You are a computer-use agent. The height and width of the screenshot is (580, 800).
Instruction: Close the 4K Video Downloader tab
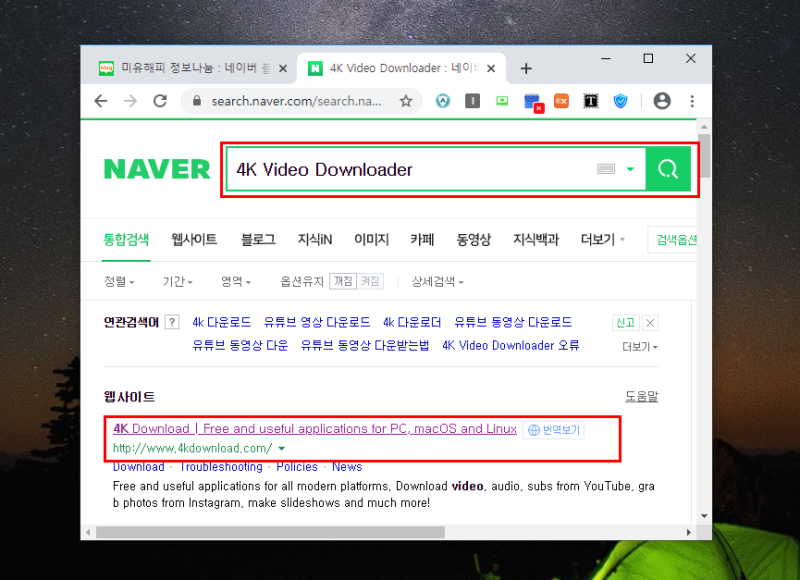491,68
